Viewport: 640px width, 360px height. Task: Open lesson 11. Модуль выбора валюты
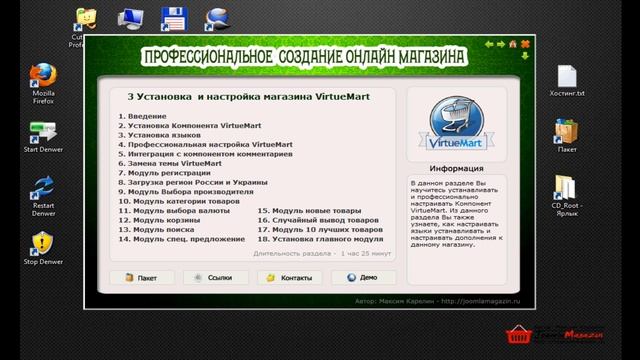(x=174, y=211)
